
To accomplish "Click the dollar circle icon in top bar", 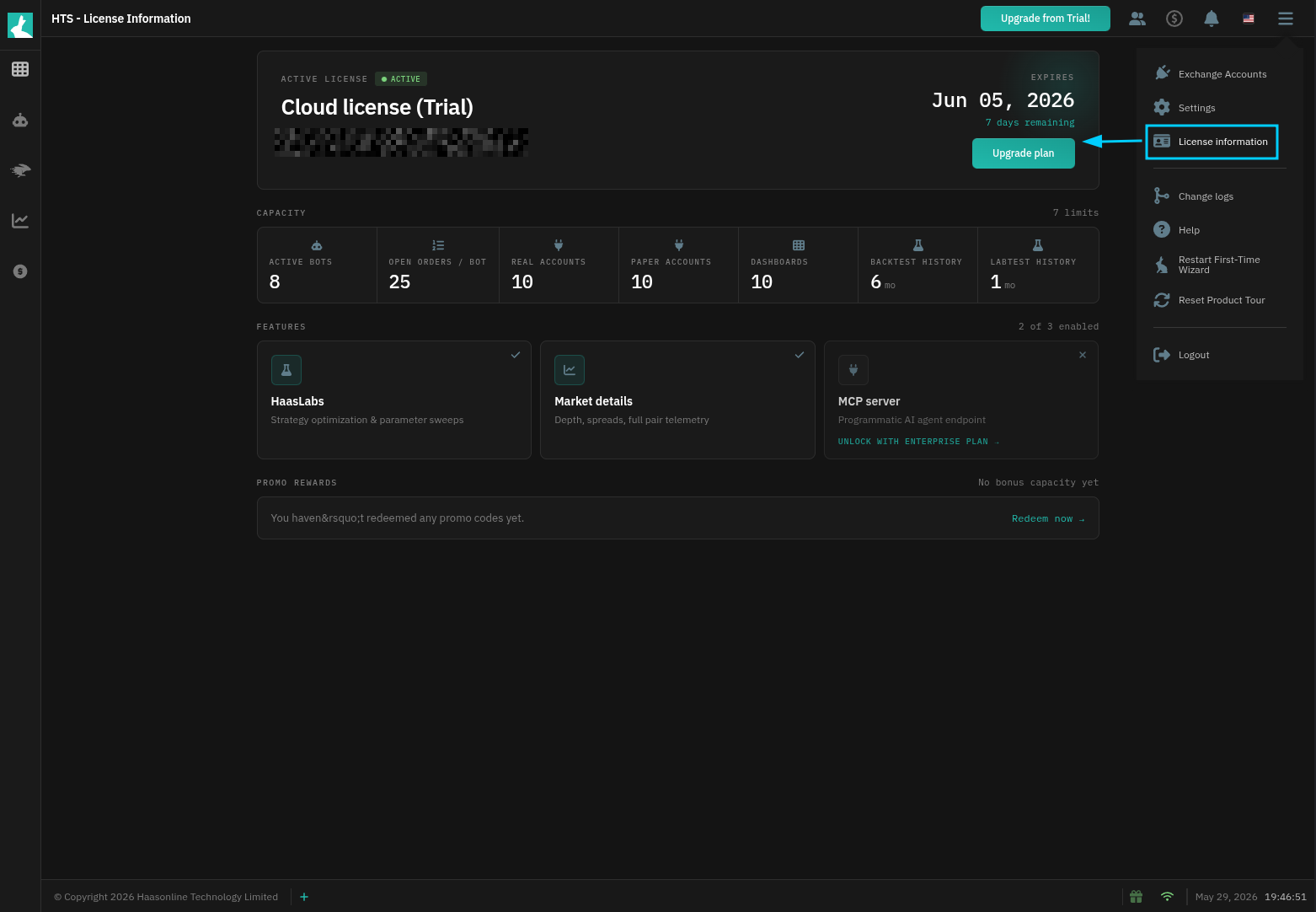I will [x=1174, y=19].
